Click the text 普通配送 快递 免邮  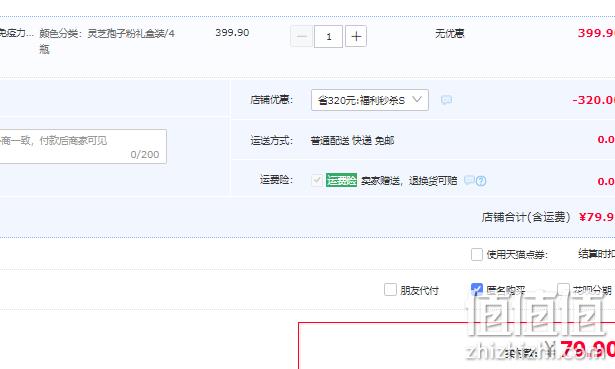click(352, 140)
